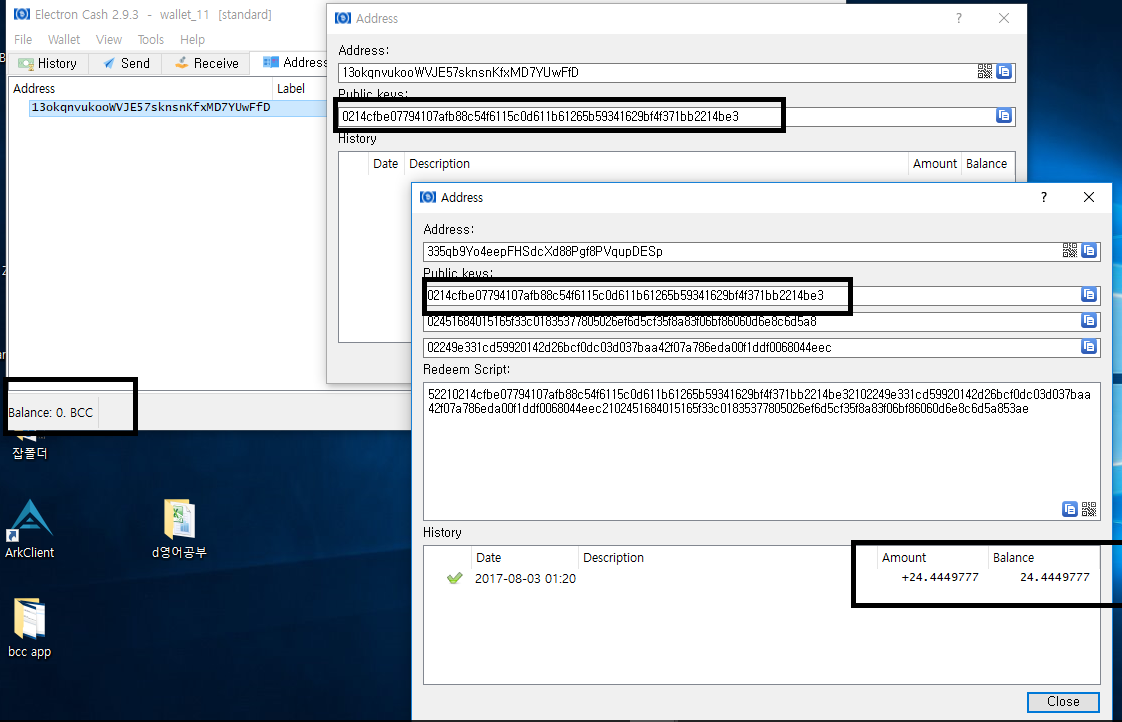Show QR code for 13okqnvu address

pyautogui.click(x=985, y=72)
